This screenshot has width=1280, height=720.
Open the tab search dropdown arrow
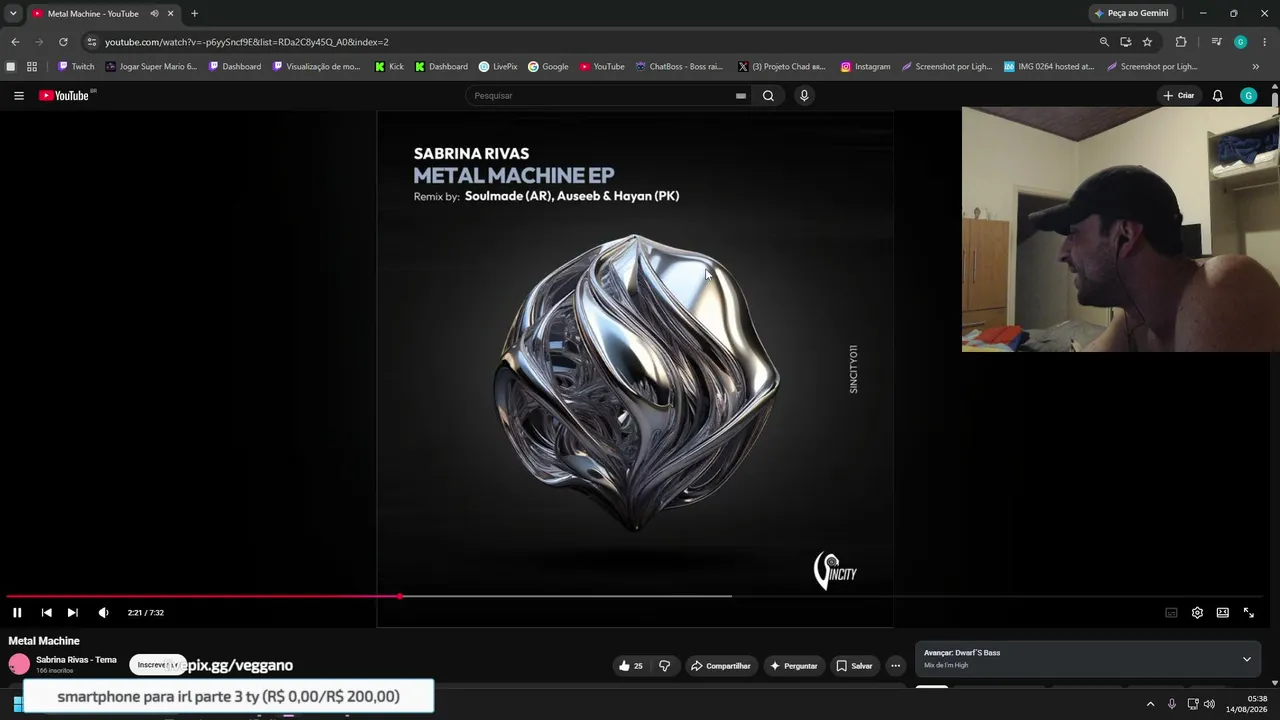(13, 14)
